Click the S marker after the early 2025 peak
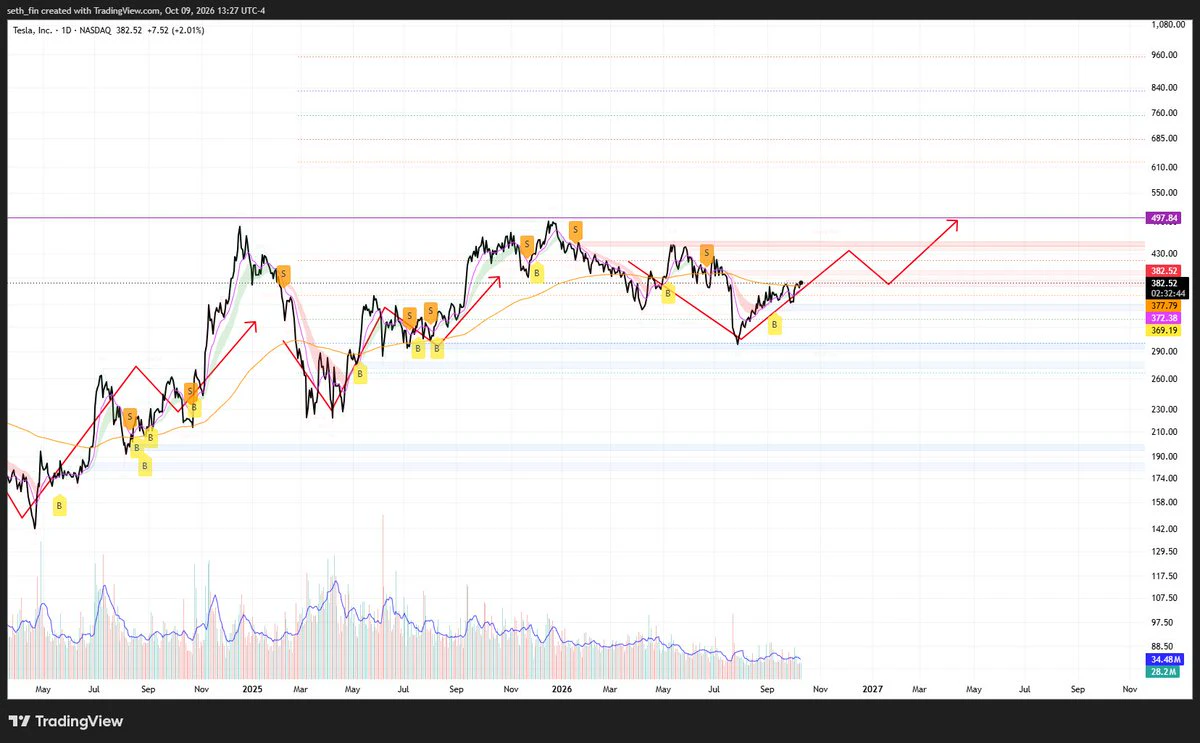 pyautogui.click(x=284, y=273)
